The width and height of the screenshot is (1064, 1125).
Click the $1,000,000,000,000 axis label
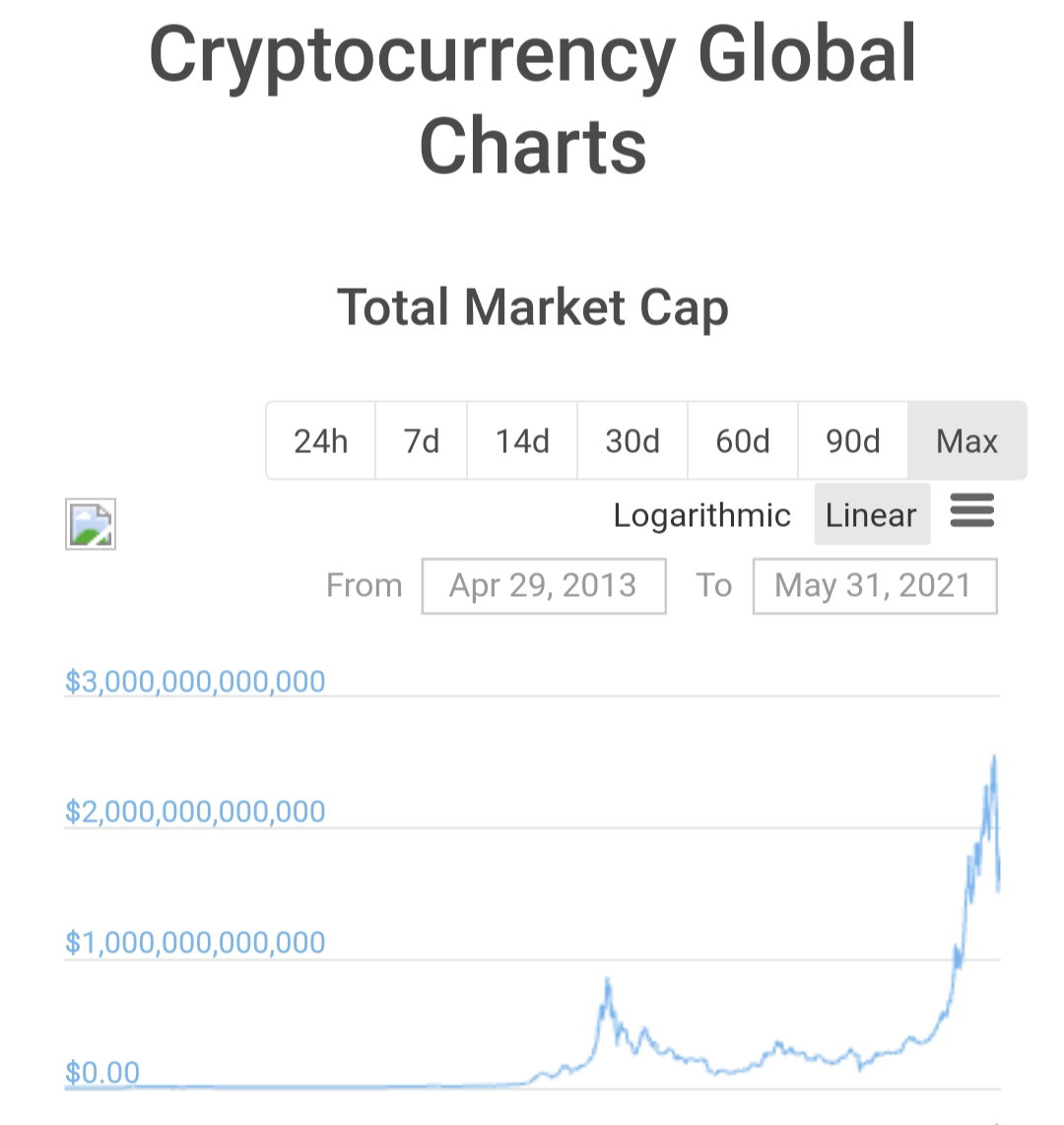[x=195, y=942]
